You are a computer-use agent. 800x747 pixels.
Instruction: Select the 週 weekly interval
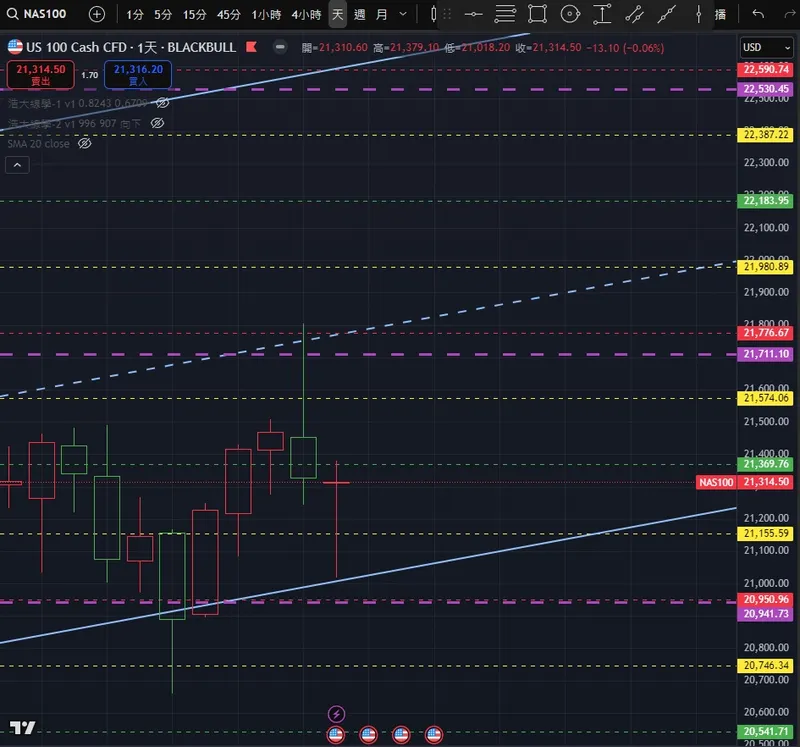pyautogui.click(x=360, y=15)
